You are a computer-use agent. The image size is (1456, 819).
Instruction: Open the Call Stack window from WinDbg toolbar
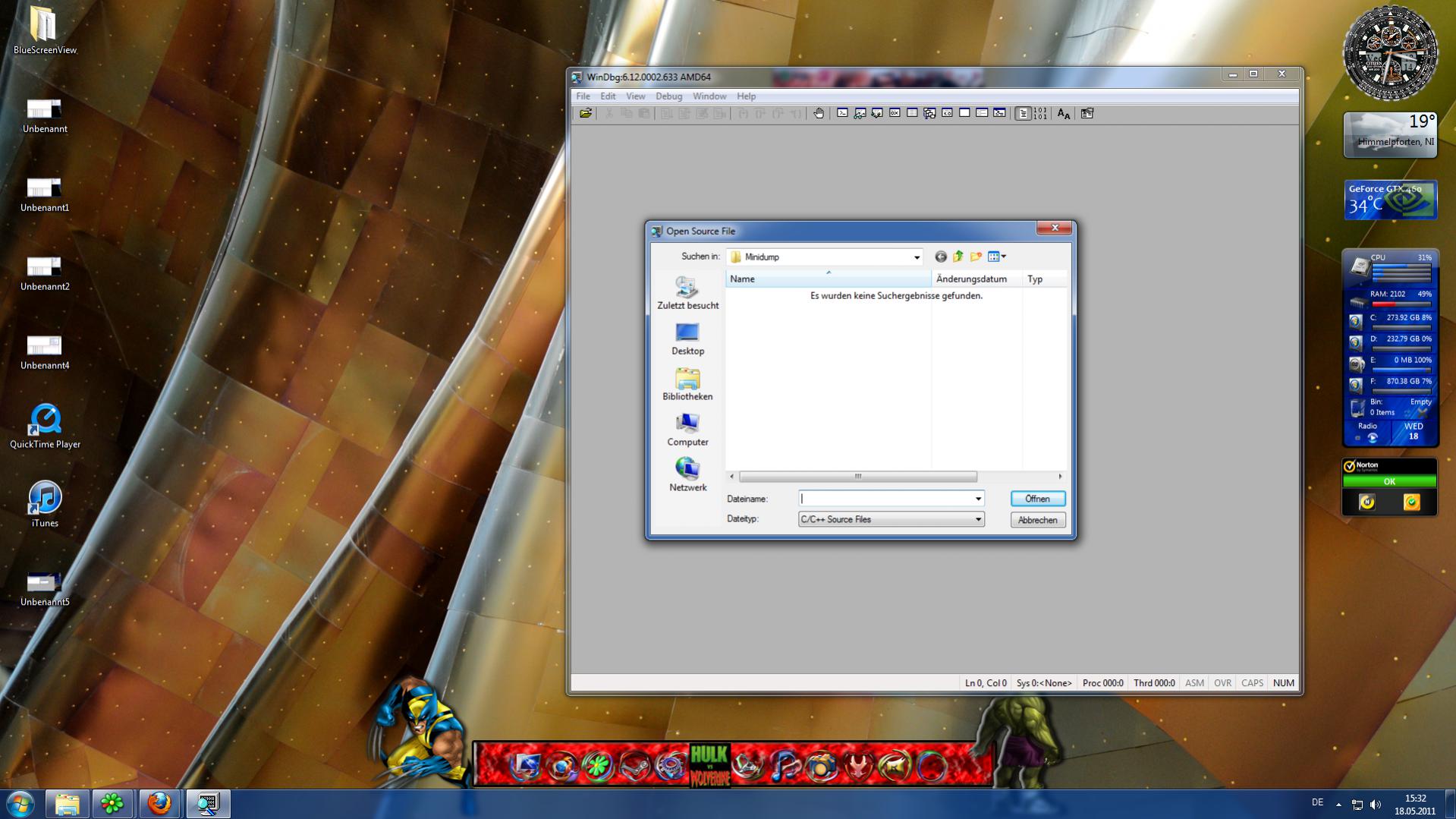coord(929,113)
